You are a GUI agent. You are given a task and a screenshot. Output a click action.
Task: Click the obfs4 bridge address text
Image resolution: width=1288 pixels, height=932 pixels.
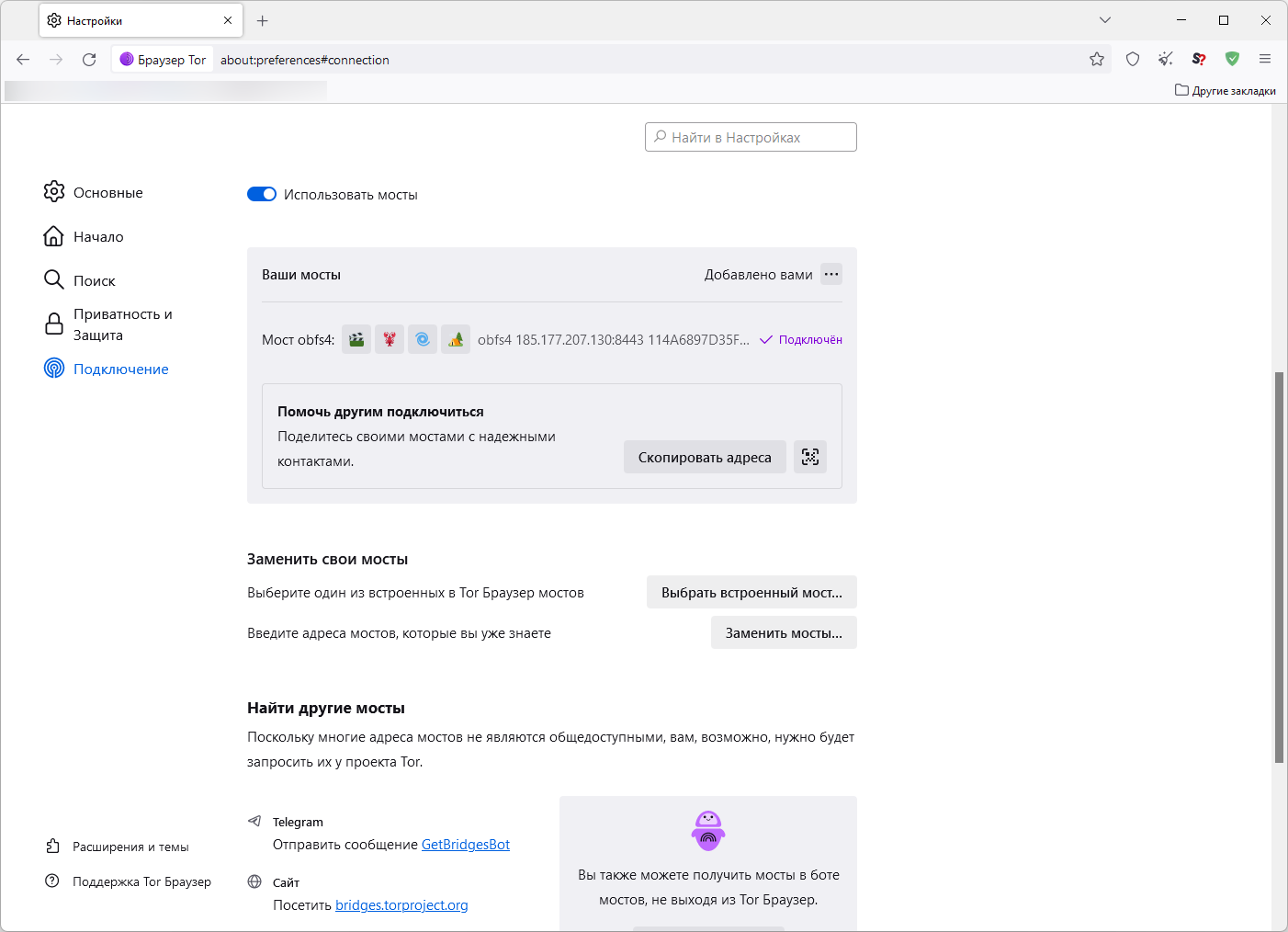614,339
